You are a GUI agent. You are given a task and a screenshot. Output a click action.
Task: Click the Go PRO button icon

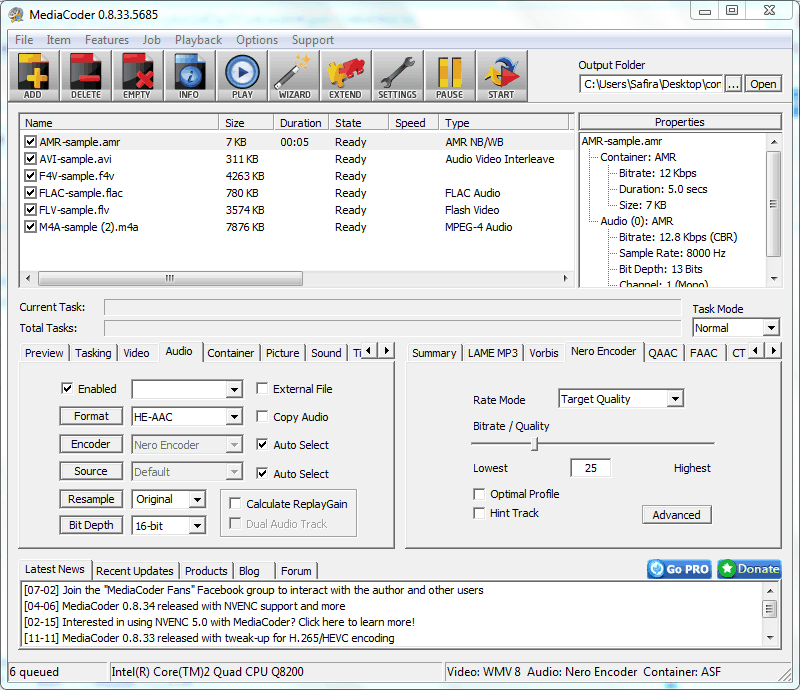tap(680, 569)
